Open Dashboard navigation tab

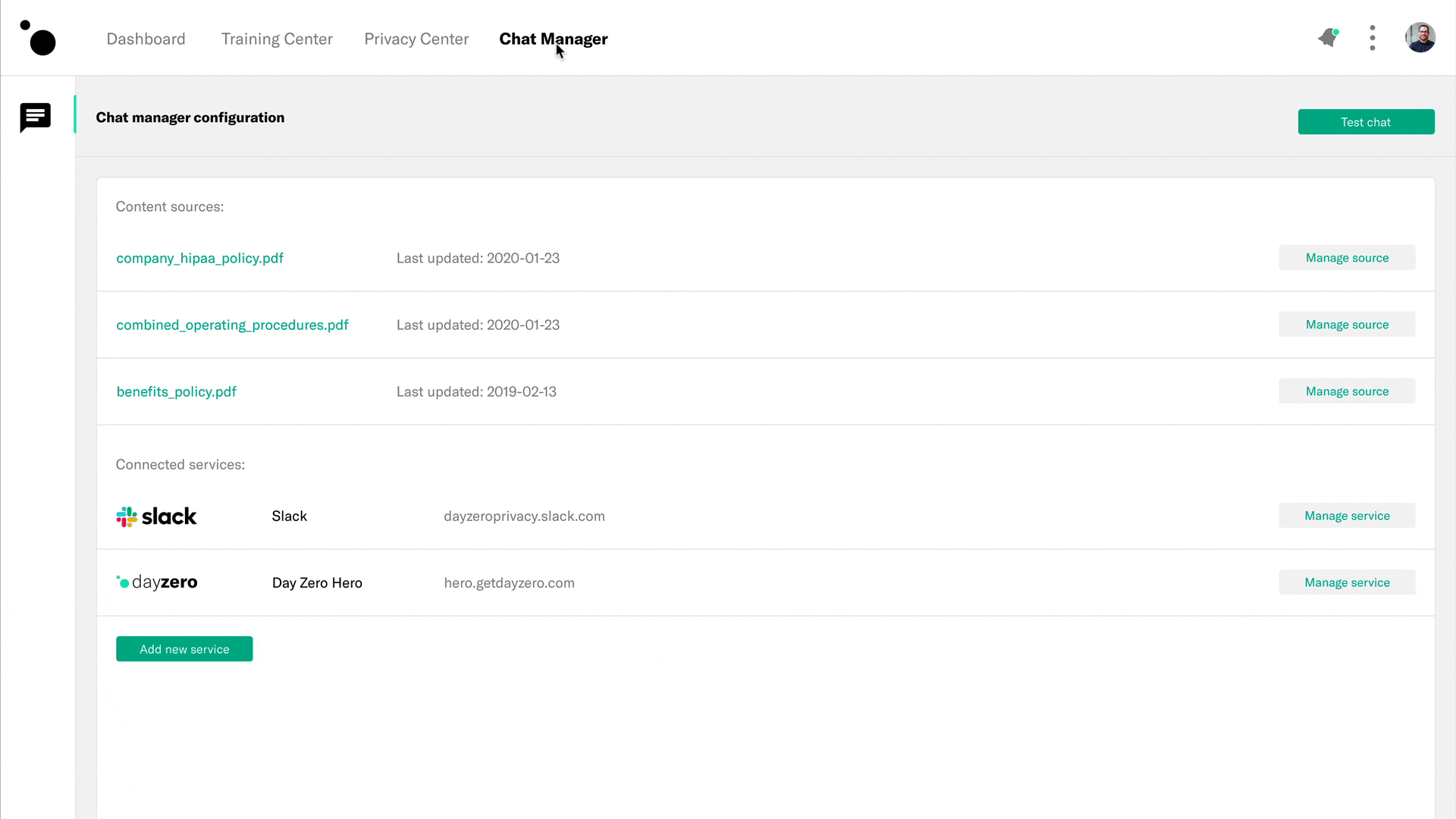(146, 39)
